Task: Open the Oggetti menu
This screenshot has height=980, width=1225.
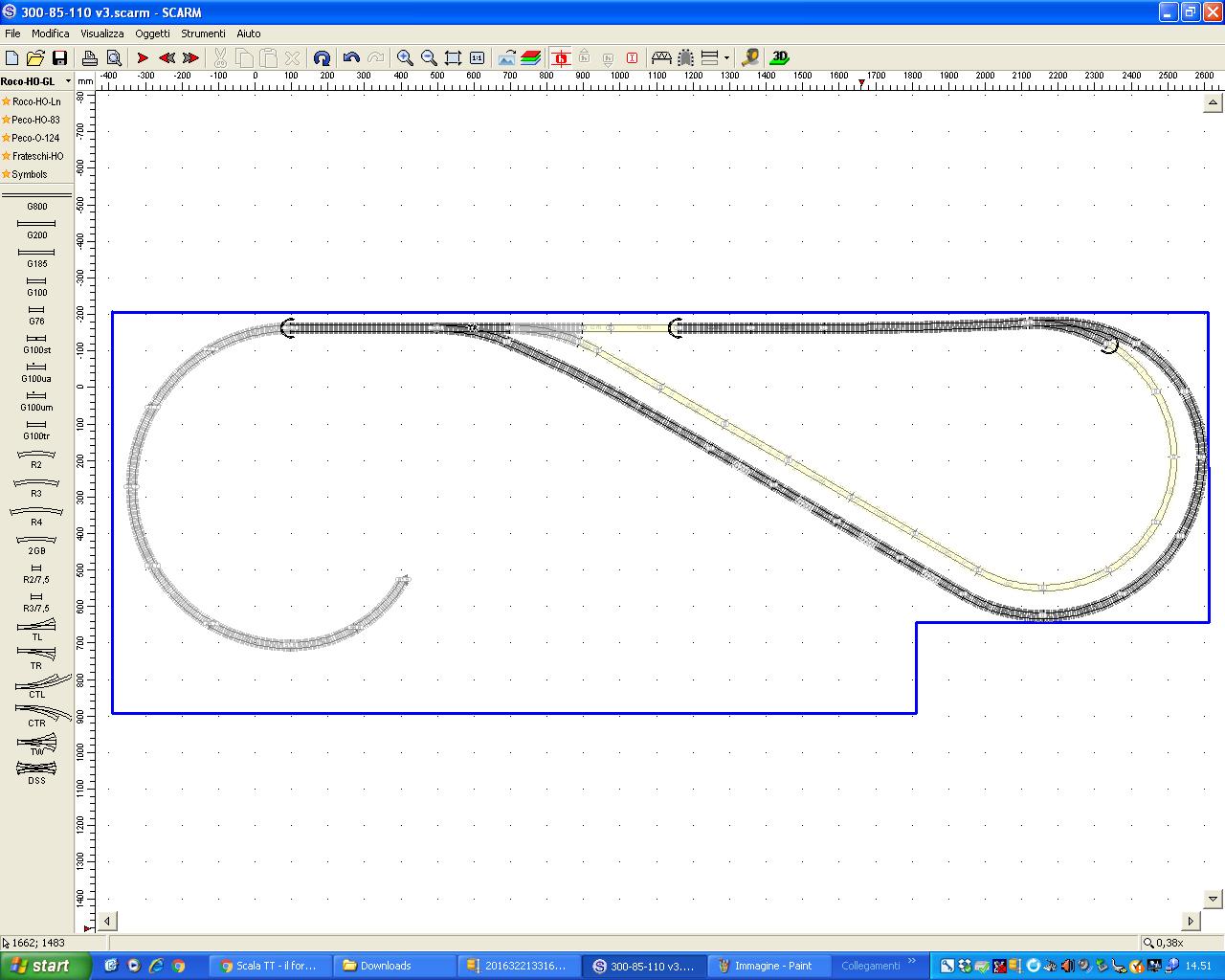Action: pyautogui.click(x=152, y=33)
